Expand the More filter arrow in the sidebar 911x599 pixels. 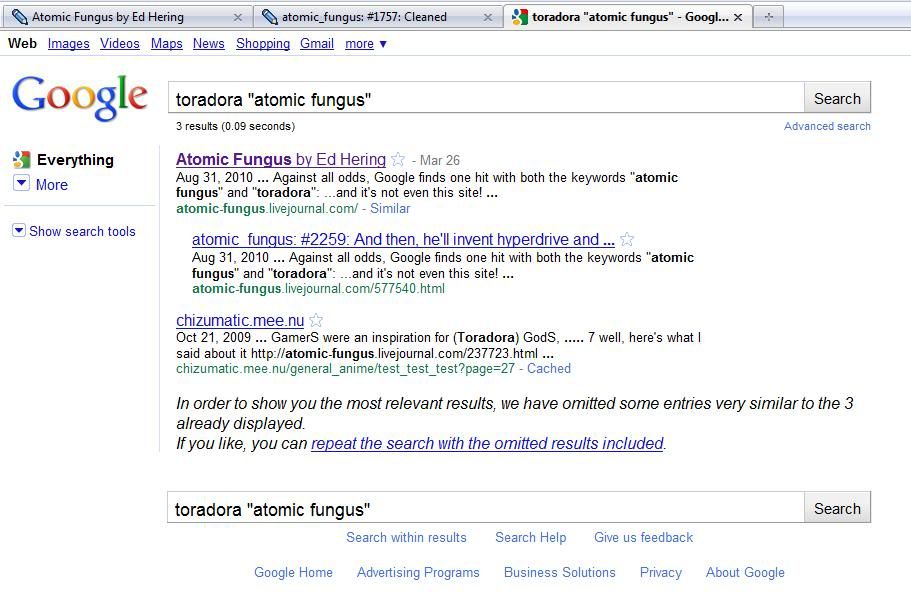pos(21,184)
